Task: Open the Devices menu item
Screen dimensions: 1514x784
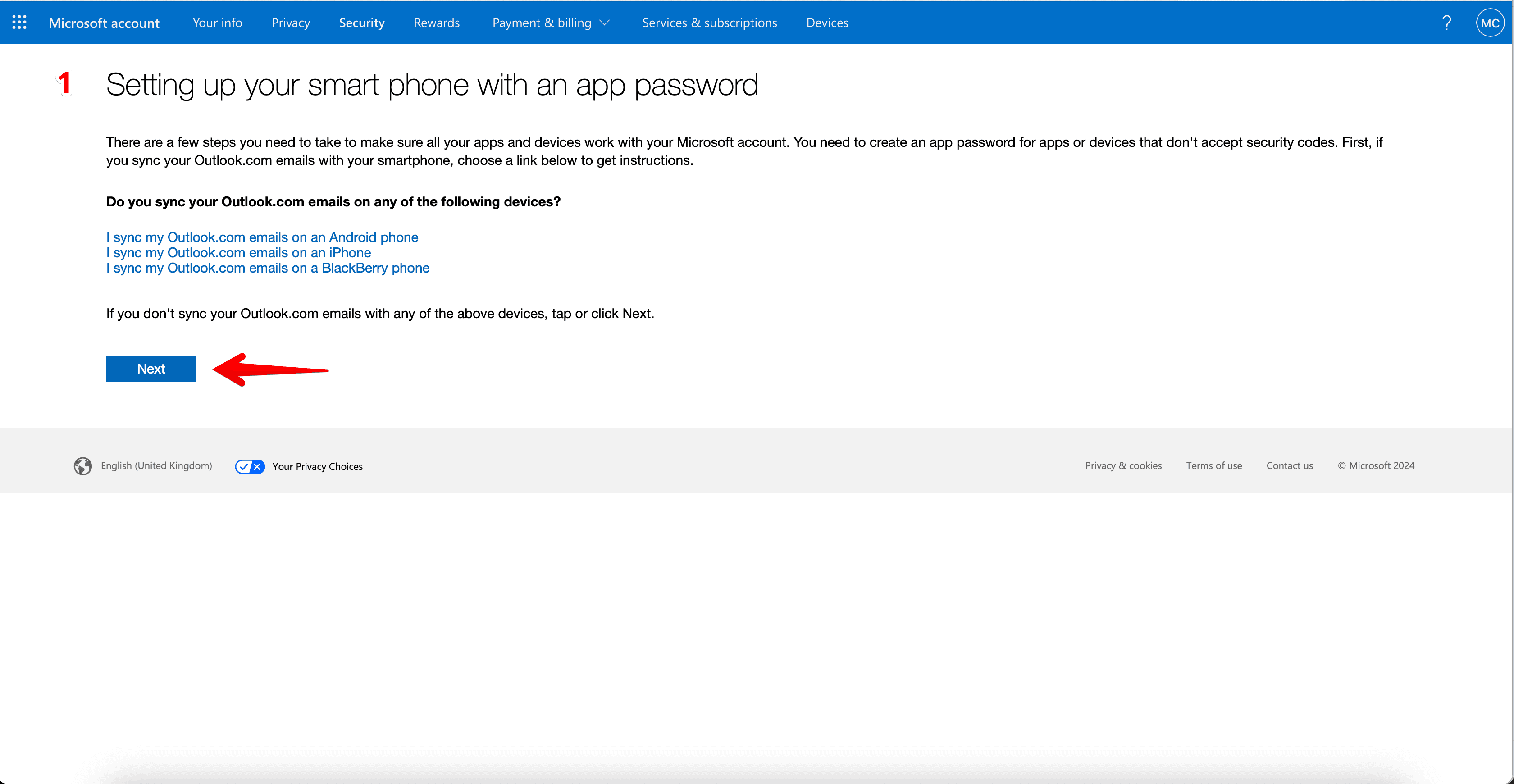Action: (x=827, y=23)
